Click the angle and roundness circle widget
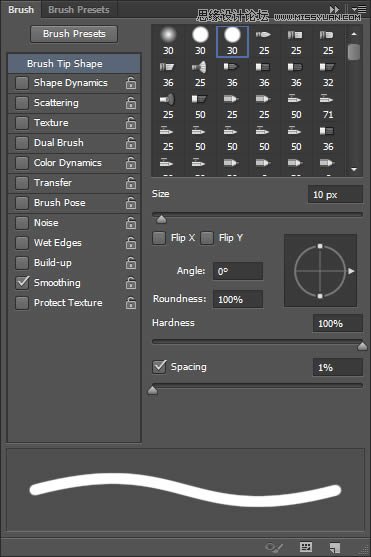 click(x=320, y=271)
